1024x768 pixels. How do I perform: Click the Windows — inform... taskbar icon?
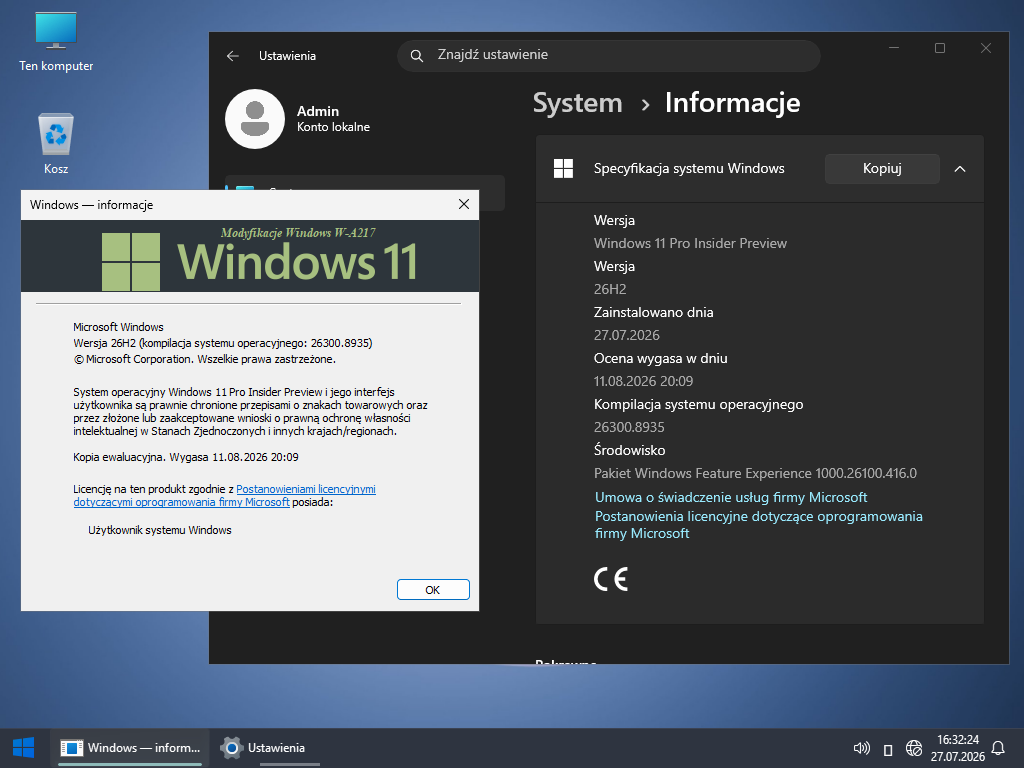point(71,748)
